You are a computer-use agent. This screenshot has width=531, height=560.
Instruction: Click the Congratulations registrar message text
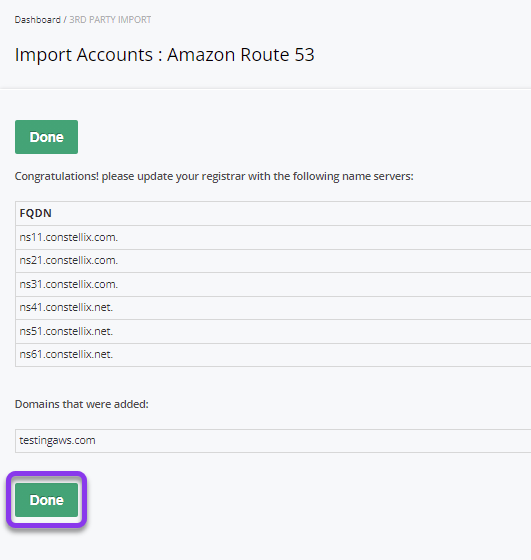(x=214, y=176)
